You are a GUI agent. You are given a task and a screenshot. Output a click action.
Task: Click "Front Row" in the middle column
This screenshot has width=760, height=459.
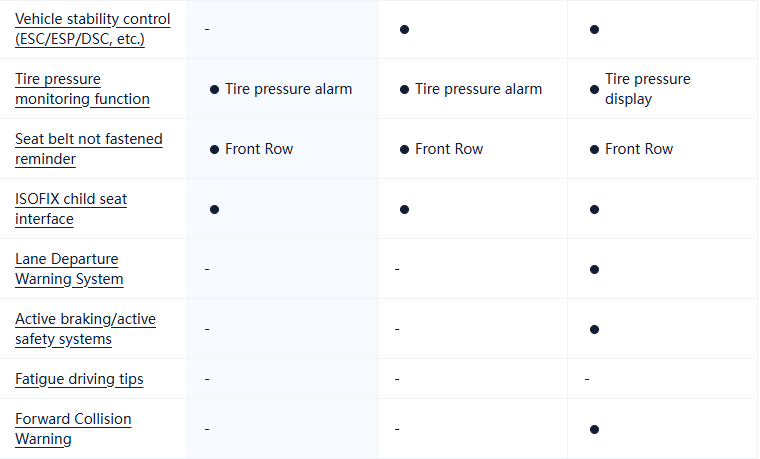pos(449,149)
